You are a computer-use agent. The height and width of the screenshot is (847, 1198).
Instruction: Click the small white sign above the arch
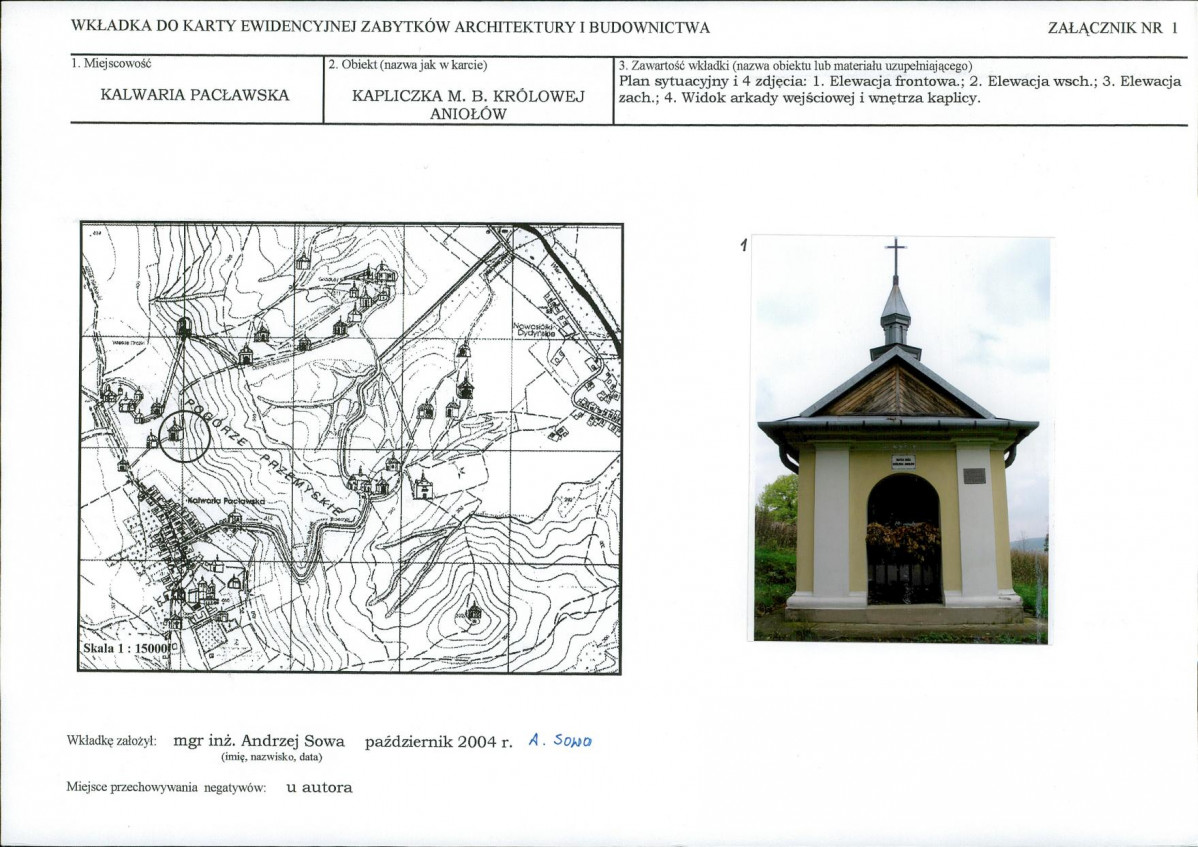click(x=903, y=462)
